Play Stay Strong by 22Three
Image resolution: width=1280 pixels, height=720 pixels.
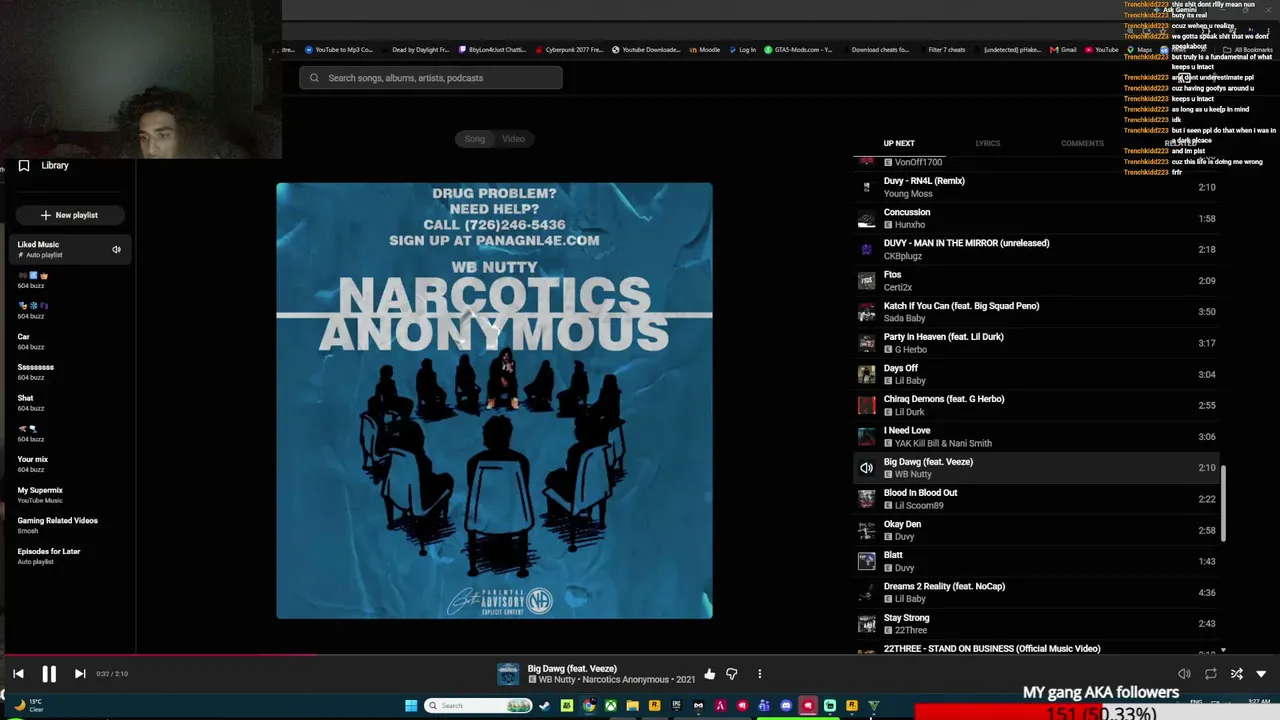(x=1037, y=624)
